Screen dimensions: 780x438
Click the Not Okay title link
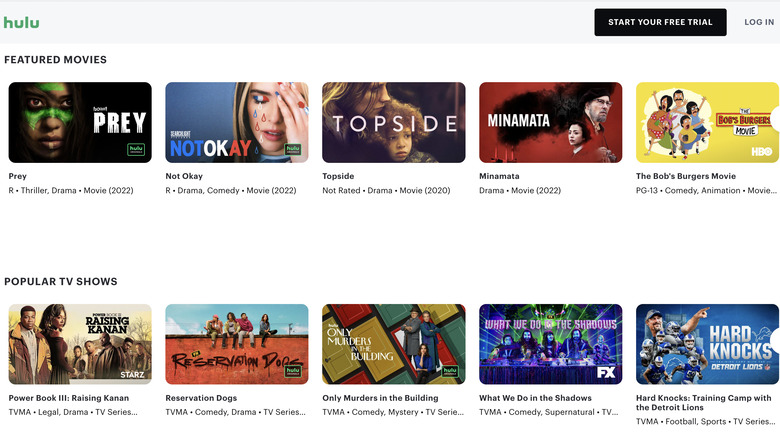(x=184, y=176)
